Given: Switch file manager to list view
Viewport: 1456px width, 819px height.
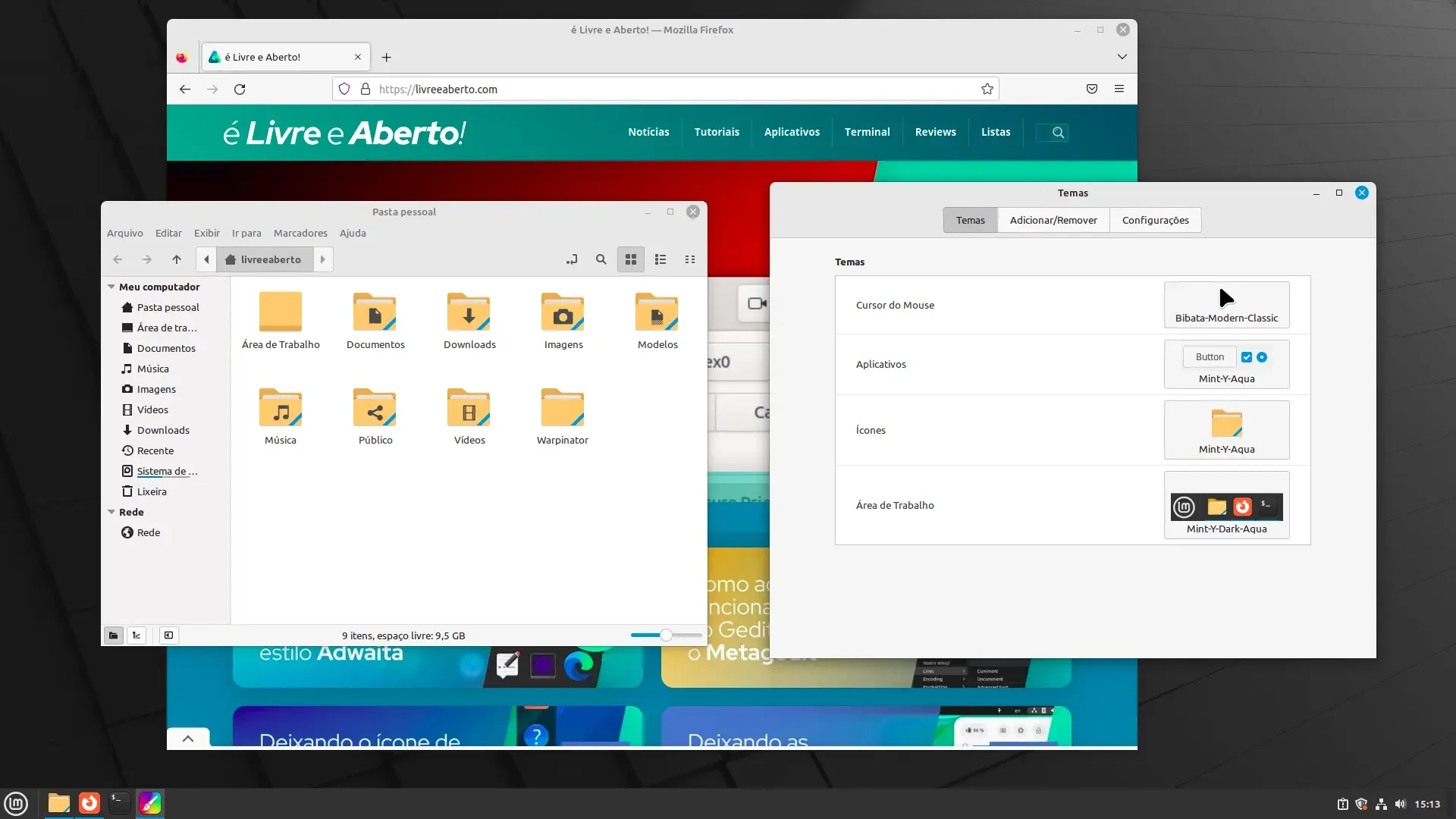Looking at the screenshot, I should tap(661, 259).
